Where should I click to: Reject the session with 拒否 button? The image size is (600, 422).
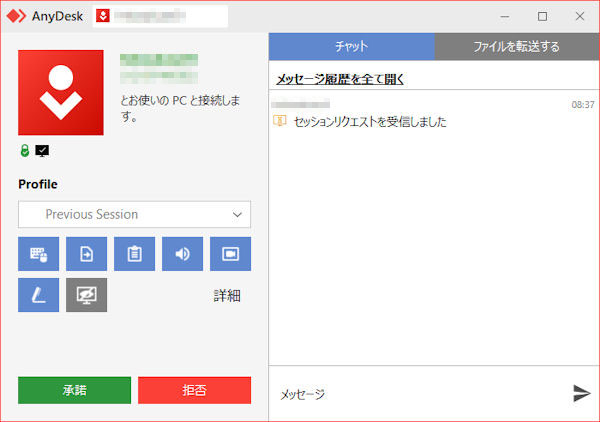[194, 390]
